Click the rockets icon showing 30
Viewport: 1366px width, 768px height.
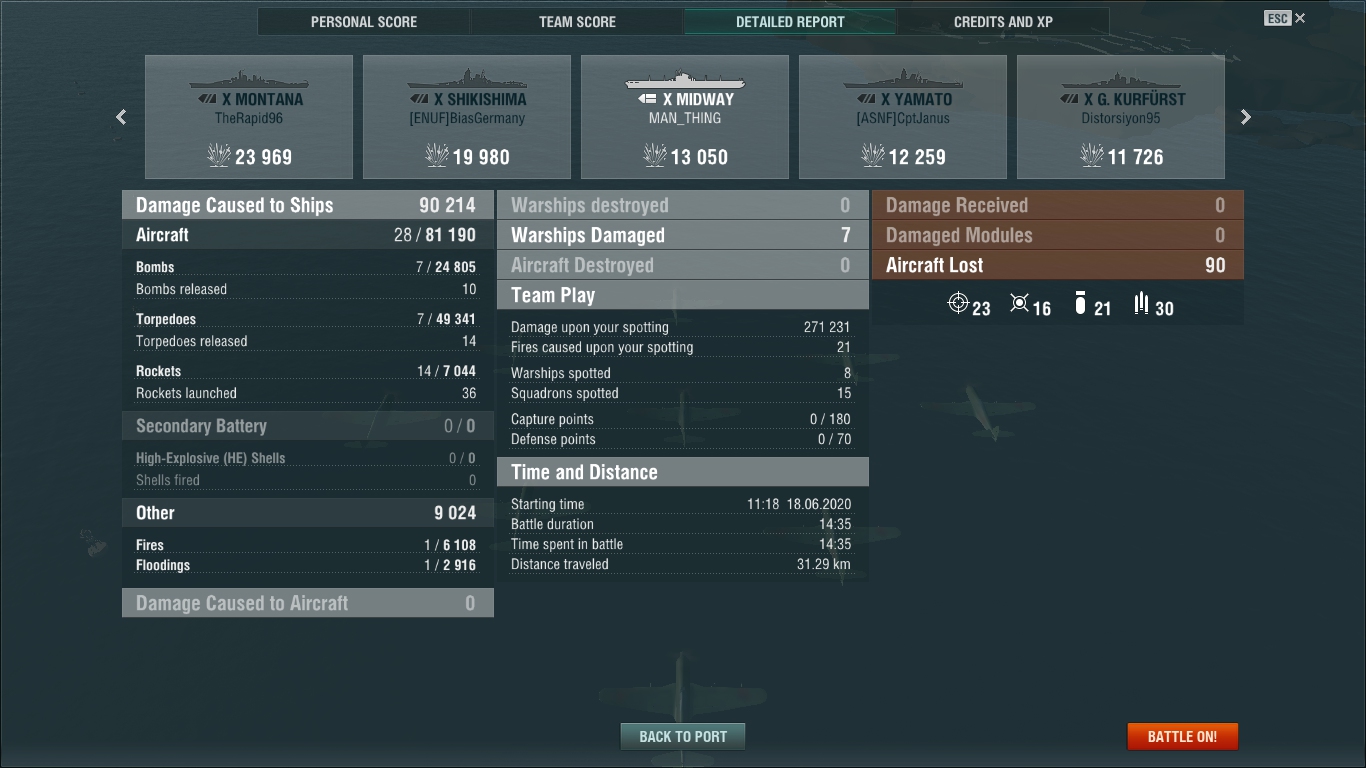coord(1141,303)
